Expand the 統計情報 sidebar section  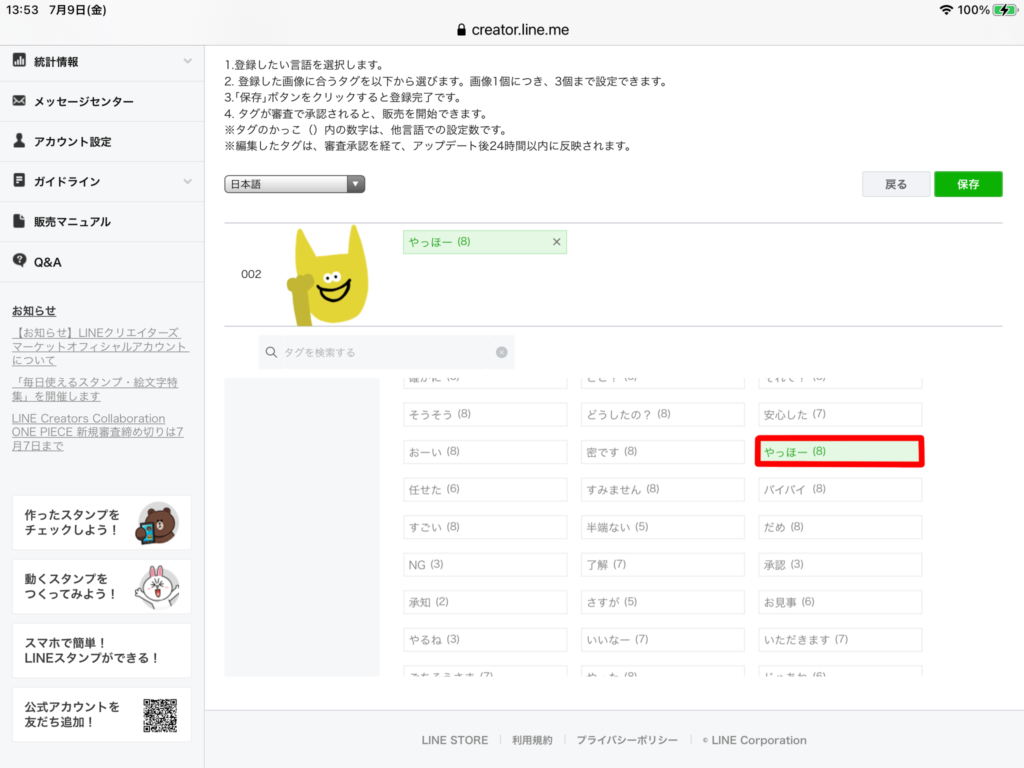tap(185, 61)
